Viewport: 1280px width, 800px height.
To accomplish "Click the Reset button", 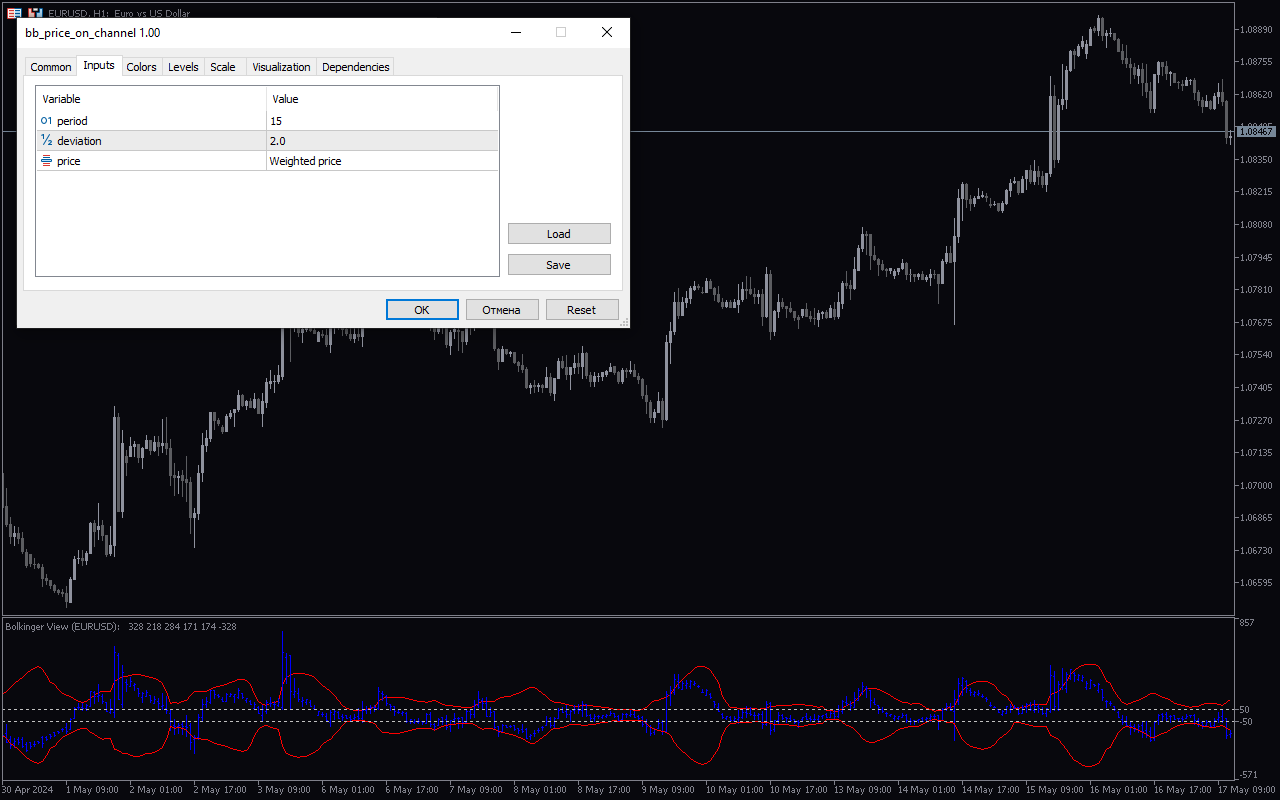I will 582,310.
